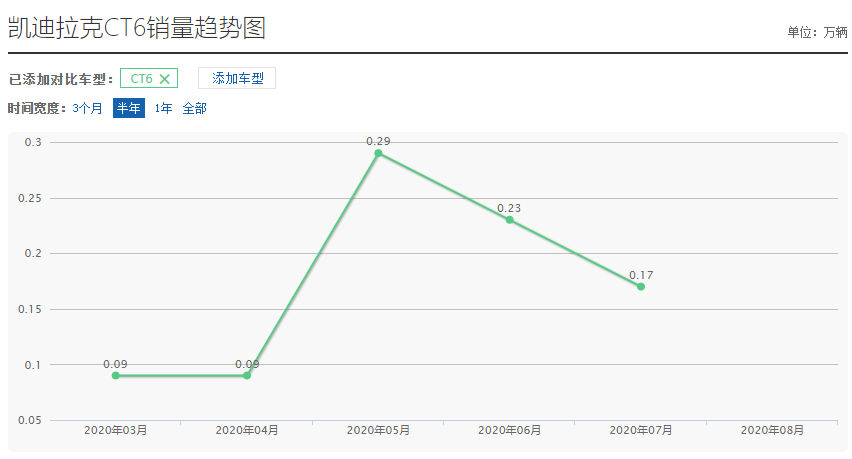Screen dimensions: 852x459
Task: Click the 0.17 data point in July
Action: pos(641,286)
